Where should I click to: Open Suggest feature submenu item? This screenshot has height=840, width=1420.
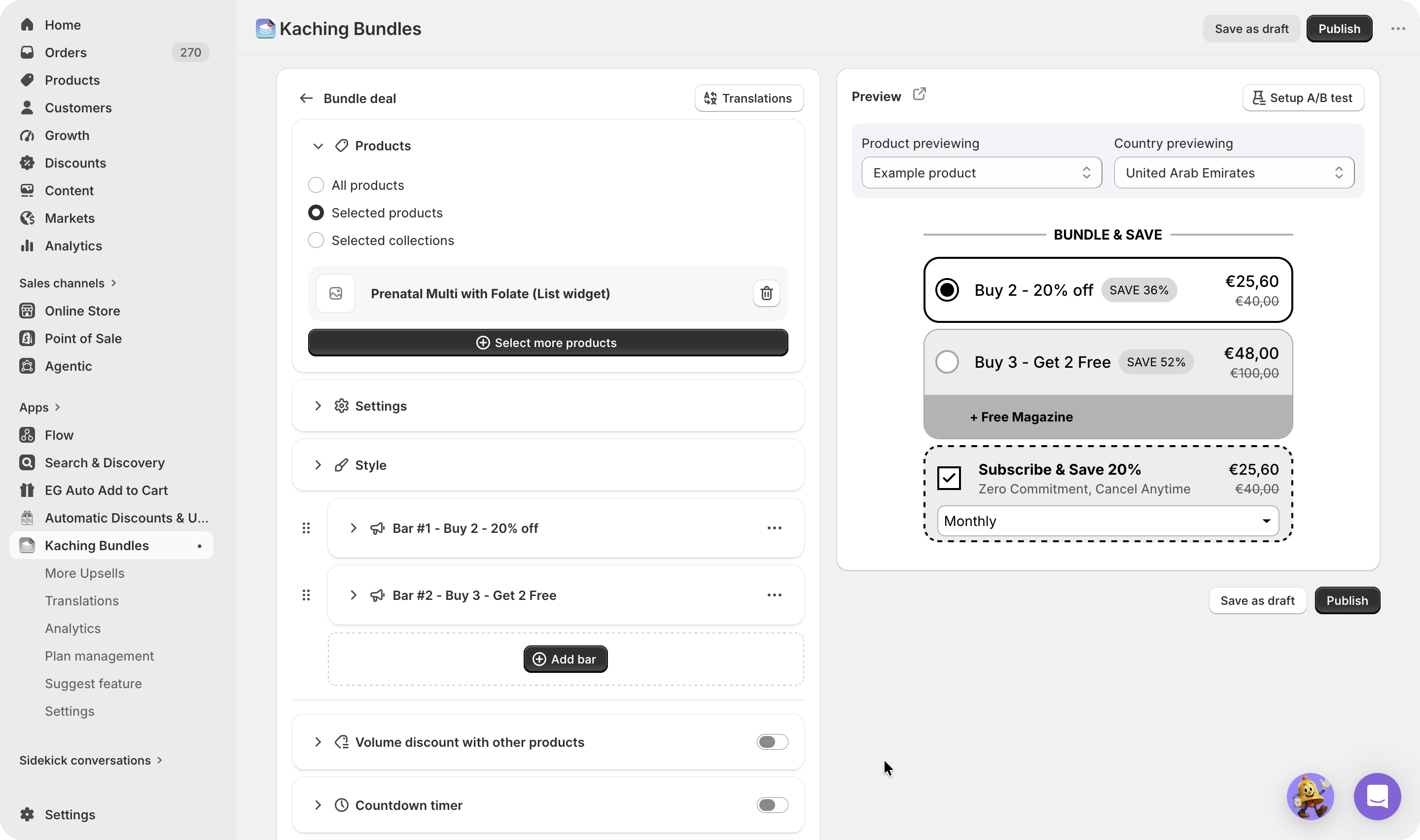pyautogui.click(x=93, y=684)
